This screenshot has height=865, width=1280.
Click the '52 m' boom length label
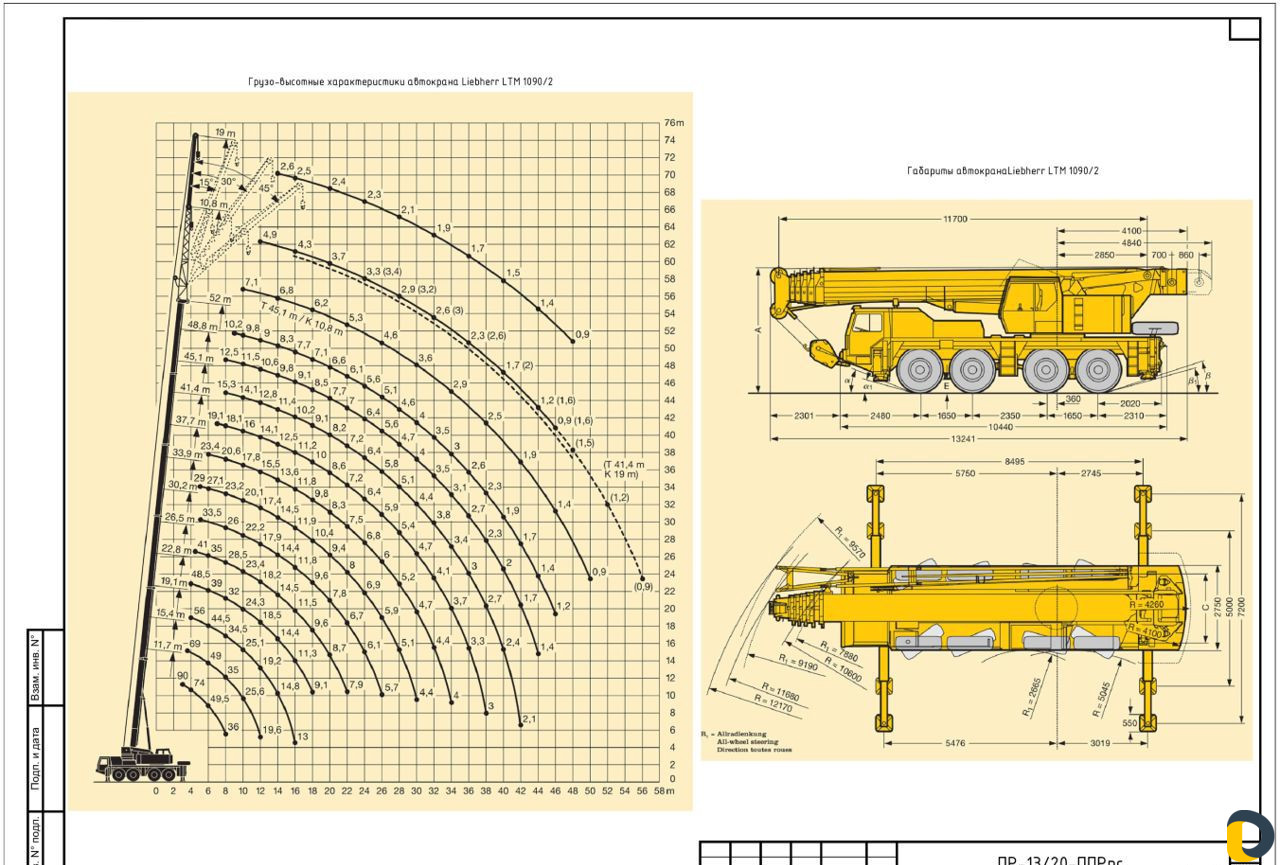(x=220, y=299)
